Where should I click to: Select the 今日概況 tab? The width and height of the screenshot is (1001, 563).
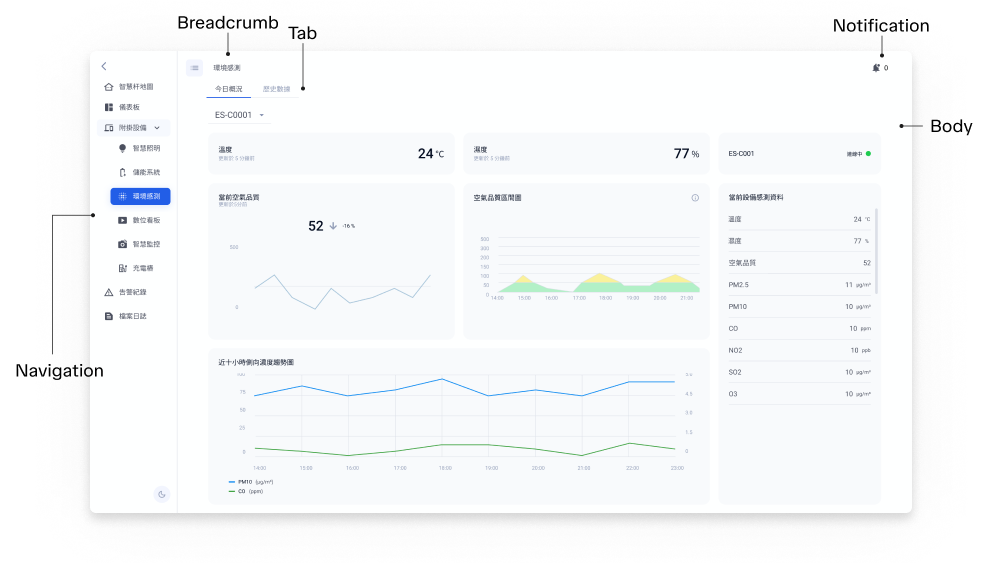(x=229, y=89)
